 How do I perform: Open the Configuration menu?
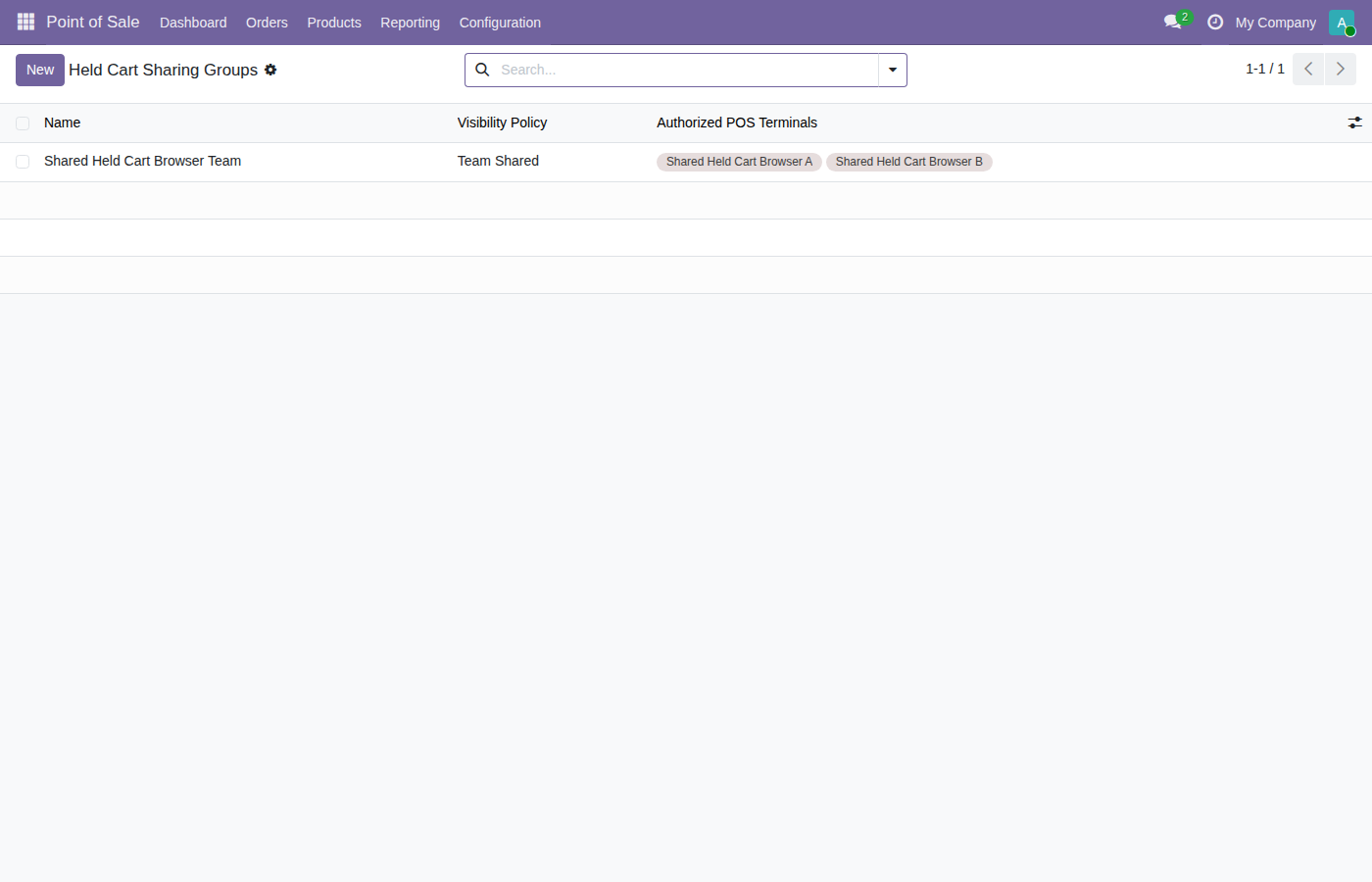[x=500, y=23]
